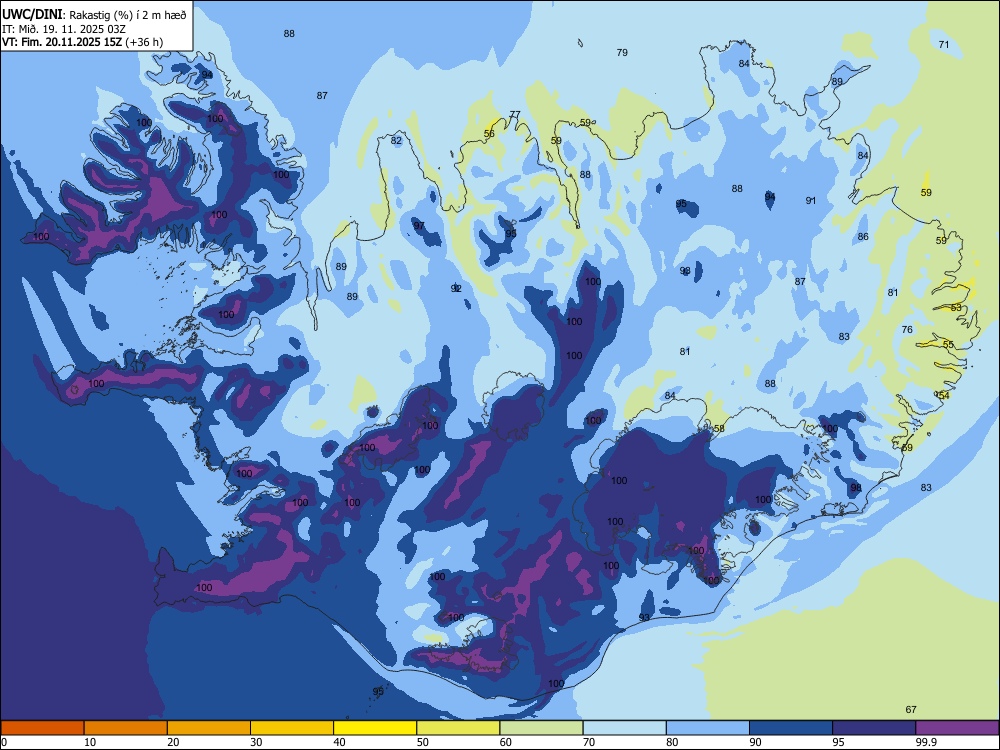
Task: Click the 'IT: Mið. 19. 11. 2025 03Z' line
Action: point(64,29)
